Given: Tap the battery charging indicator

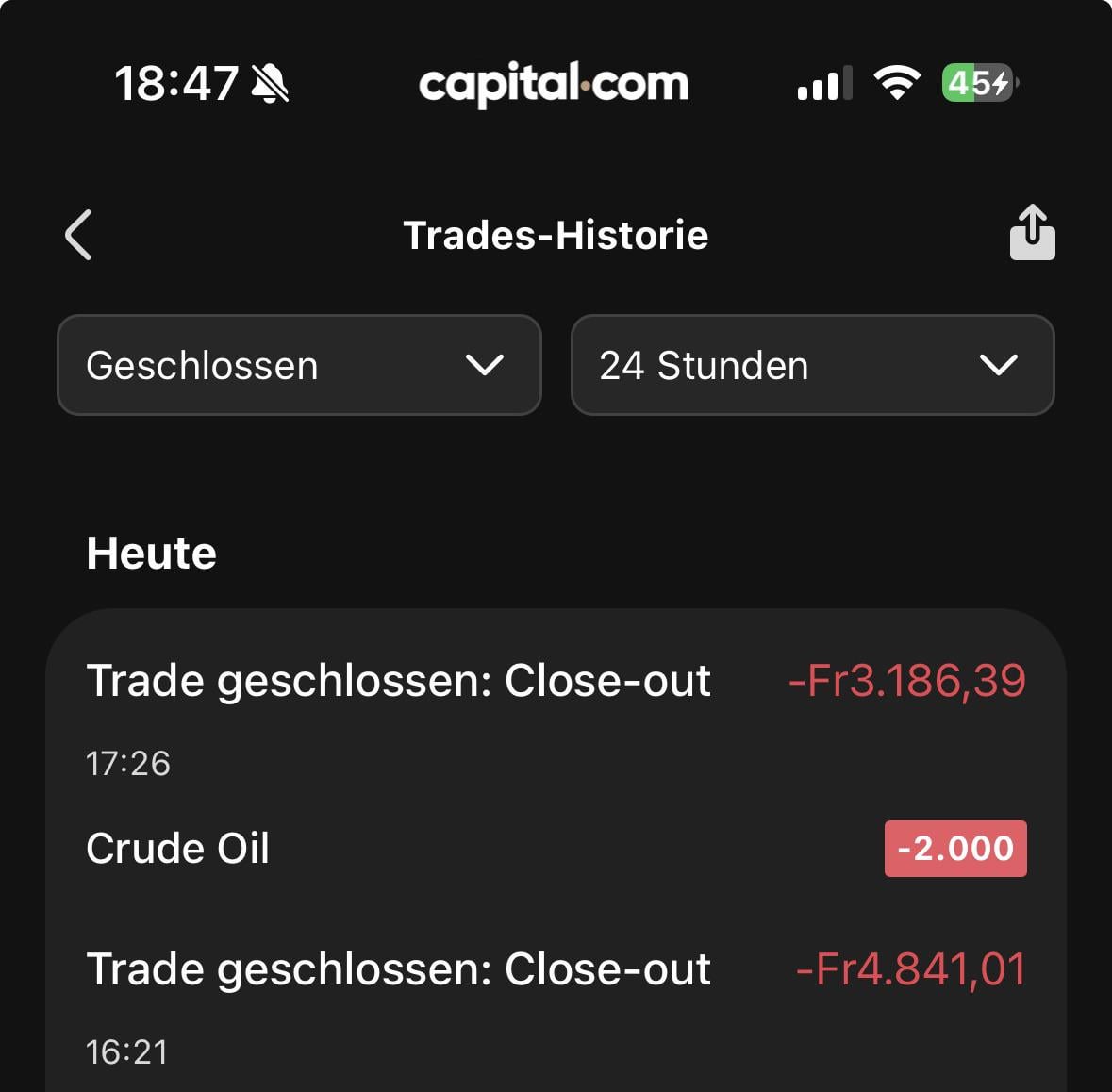Looking at the screenshot, I should point(978,83).
